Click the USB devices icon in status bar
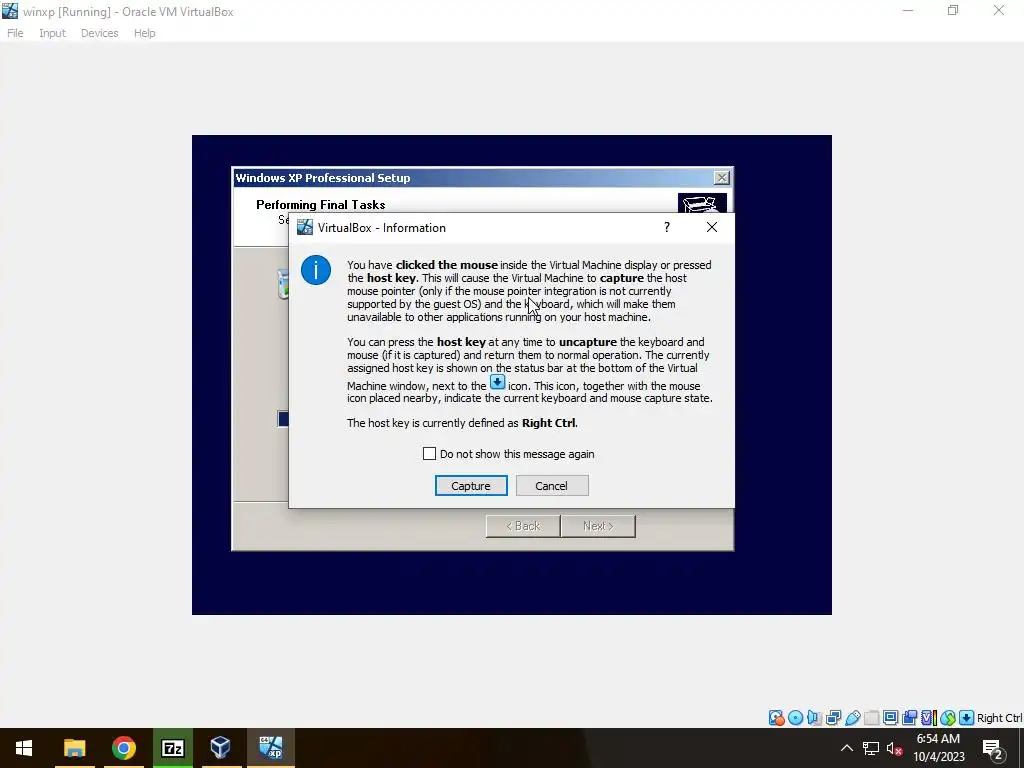The width and height of the screenshot is (1024, 768). coord(852,718)
